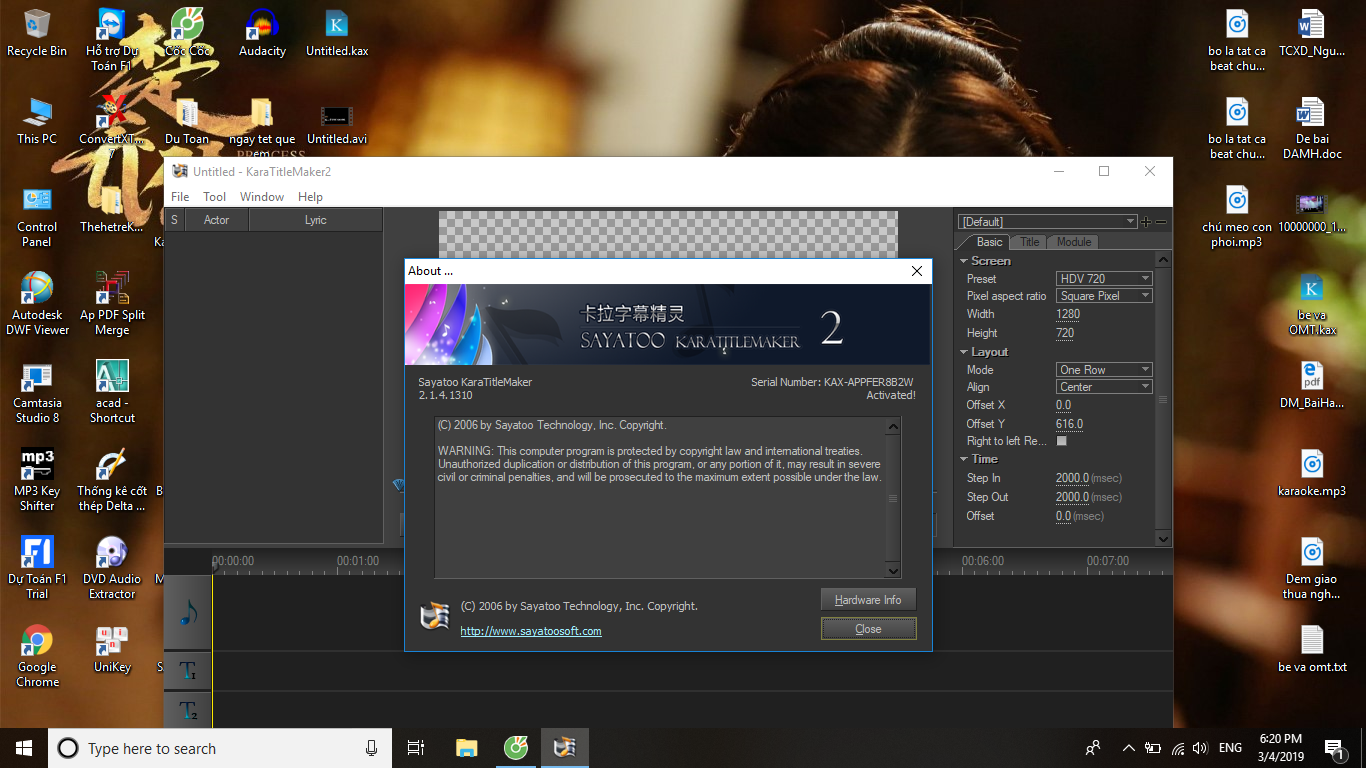The image size is (1366, 768).
Task: Click the audio track music note icon
Action: pos(188,612)
